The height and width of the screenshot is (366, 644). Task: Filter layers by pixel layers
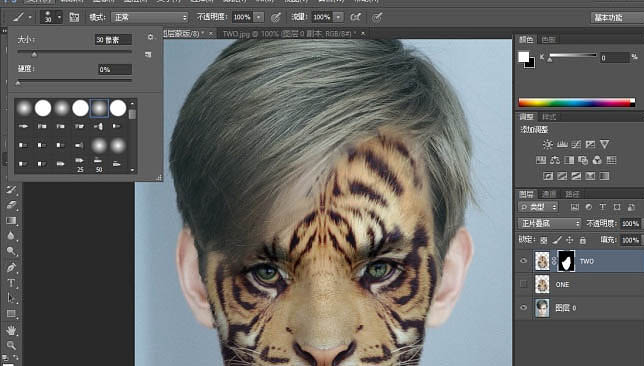point(575,207)
